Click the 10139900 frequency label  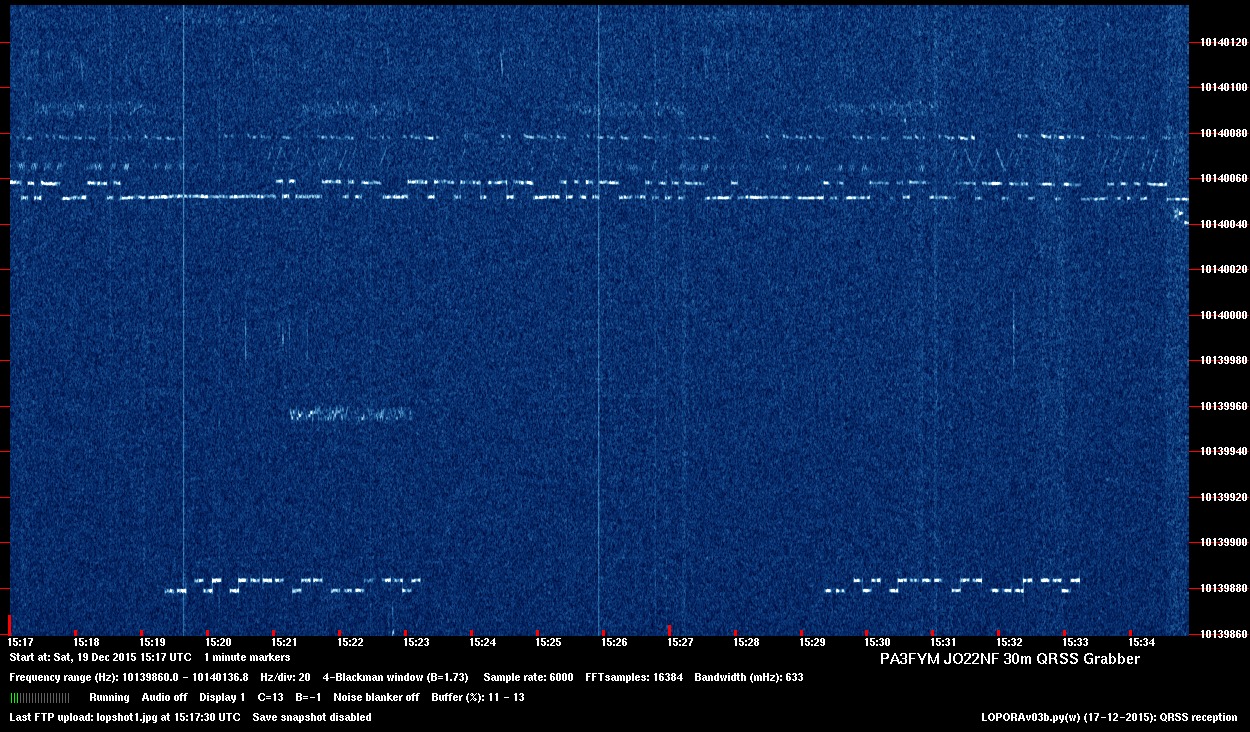(1223, 543)
